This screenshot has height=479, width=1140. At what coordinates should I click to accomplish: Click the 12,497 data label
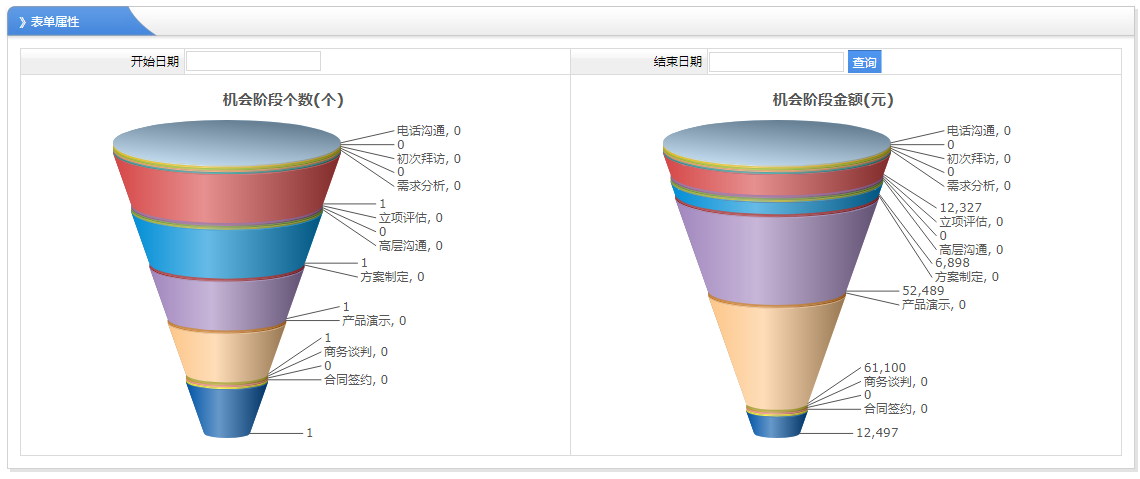tap(877, 433)
